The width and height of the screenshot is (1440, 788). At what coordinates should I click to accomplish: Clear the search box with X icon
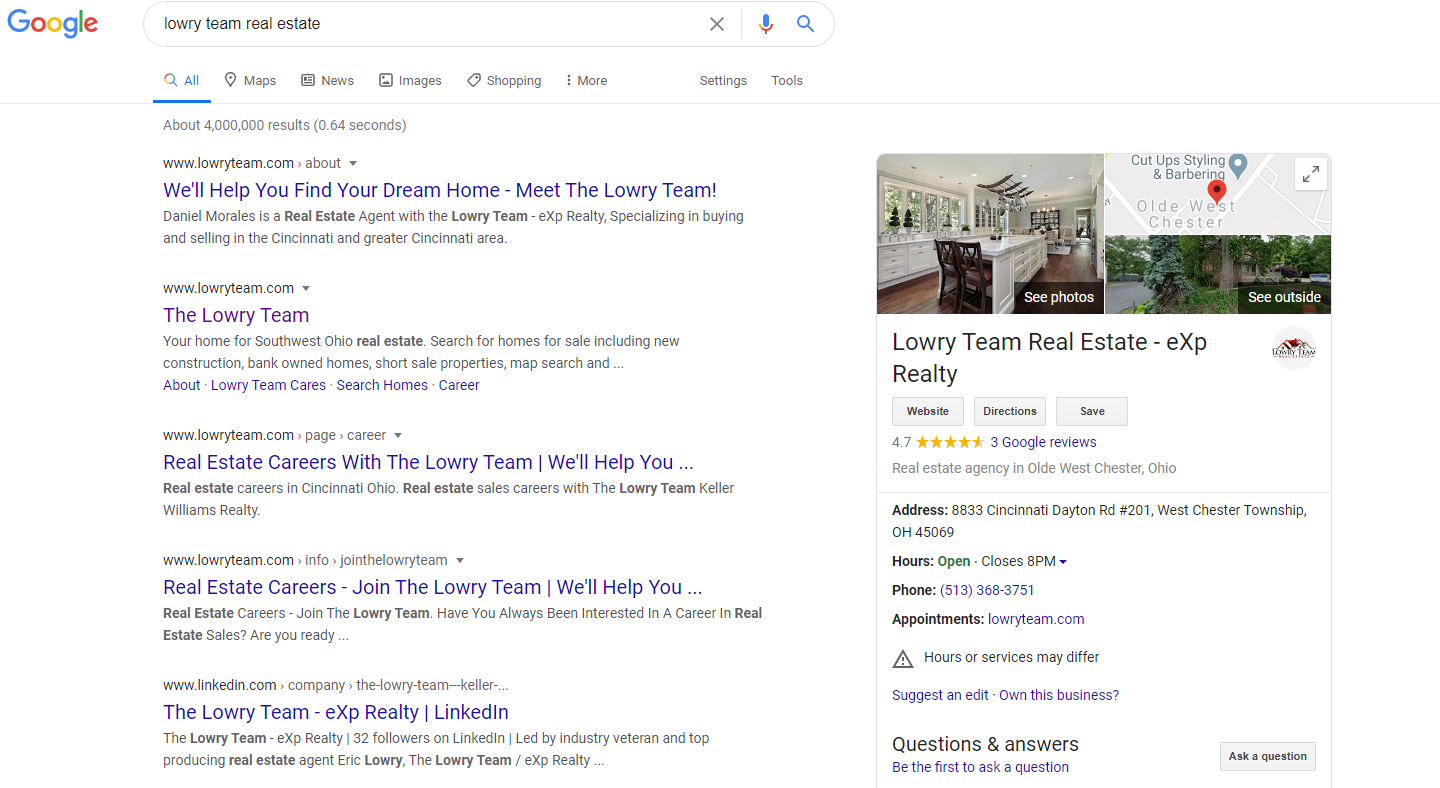coord(716,24)
